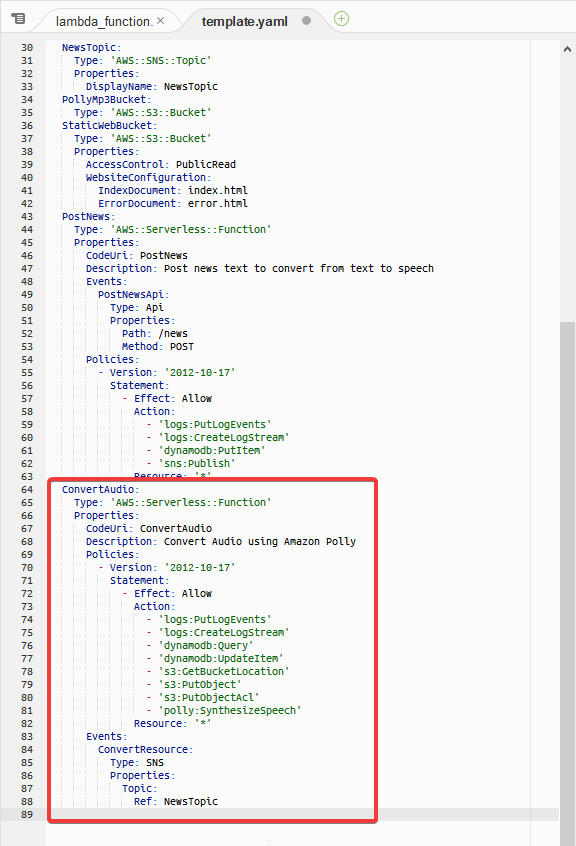Click the vertical scrollbar thumb
576x846 pixels.
click(567, 584)
